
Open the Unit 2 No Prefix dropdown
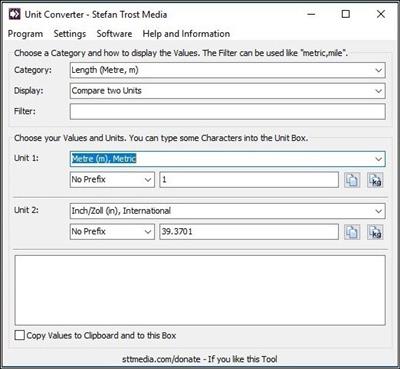tap(112, 232)
